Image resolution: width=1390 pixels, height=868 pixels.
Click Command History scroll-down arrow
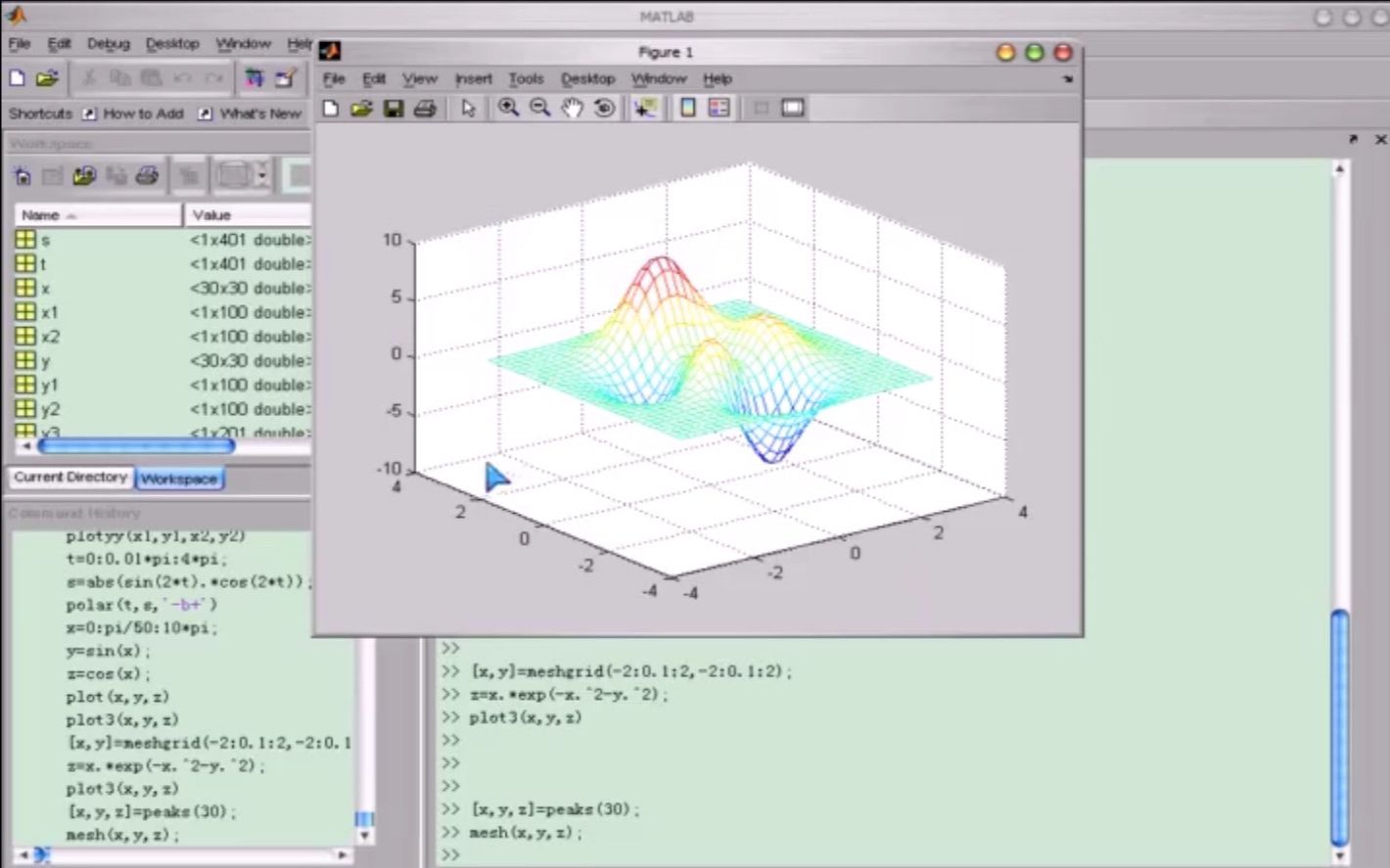tap(364, 836)
